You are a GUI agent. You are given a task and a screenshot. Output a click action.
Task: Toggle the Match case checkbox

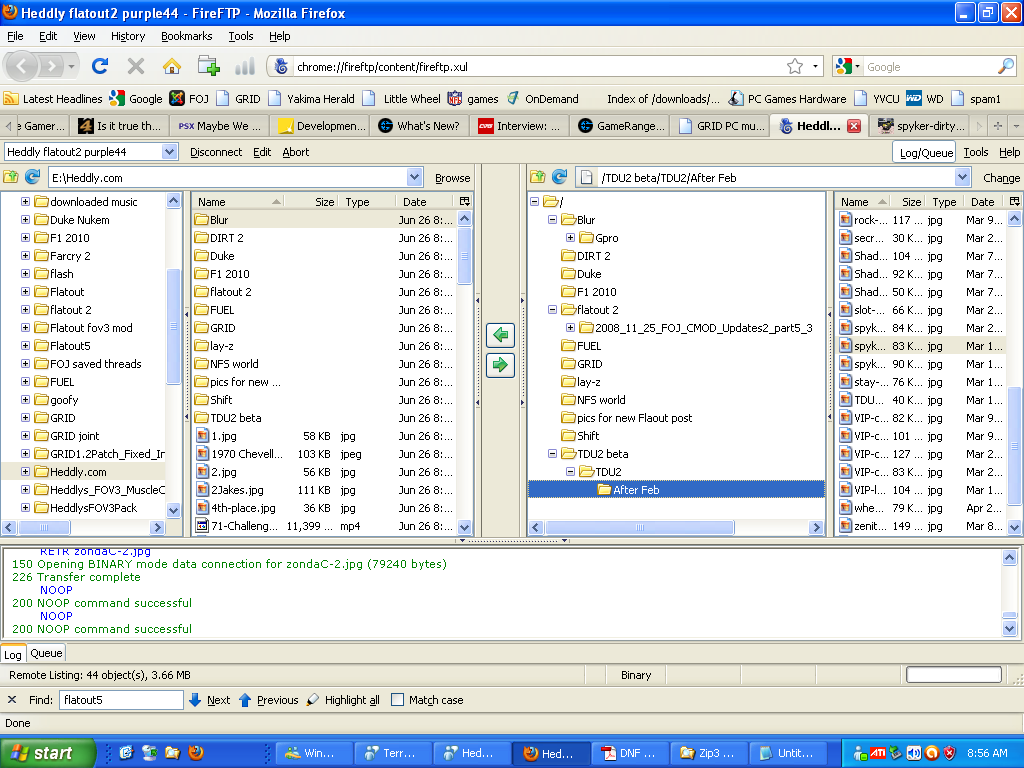(x=397, y=700)
